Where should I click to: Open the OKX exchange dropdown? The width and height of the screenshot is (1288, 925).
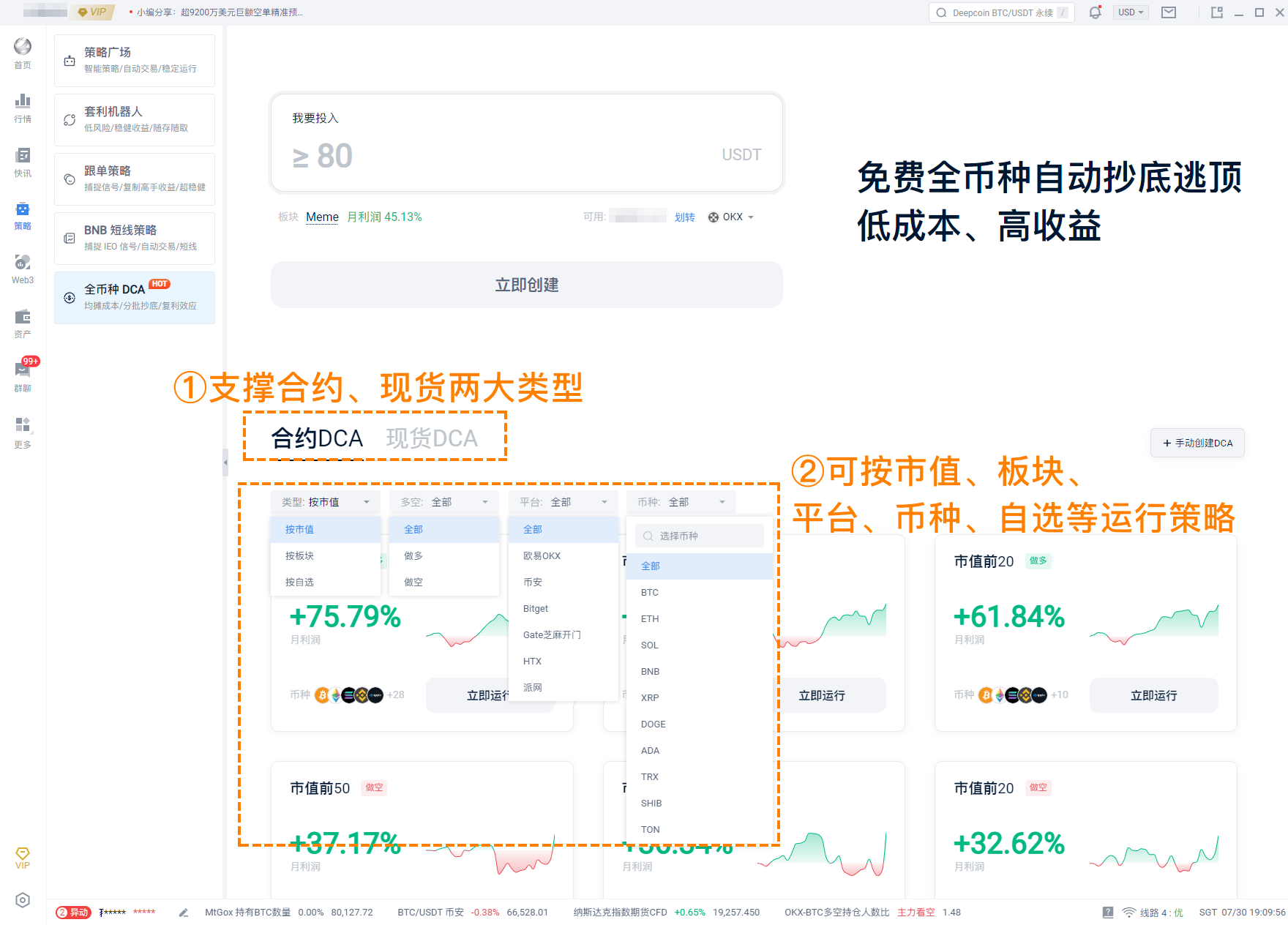click(x=730, y=217)
